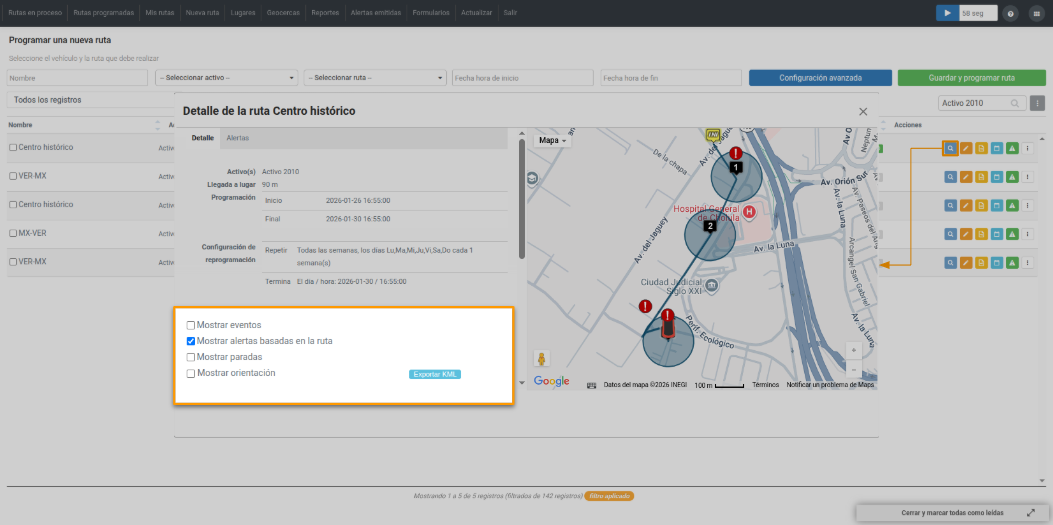
Task: Open the apps grid icon in the top bar
Action: click(1036, 13)
